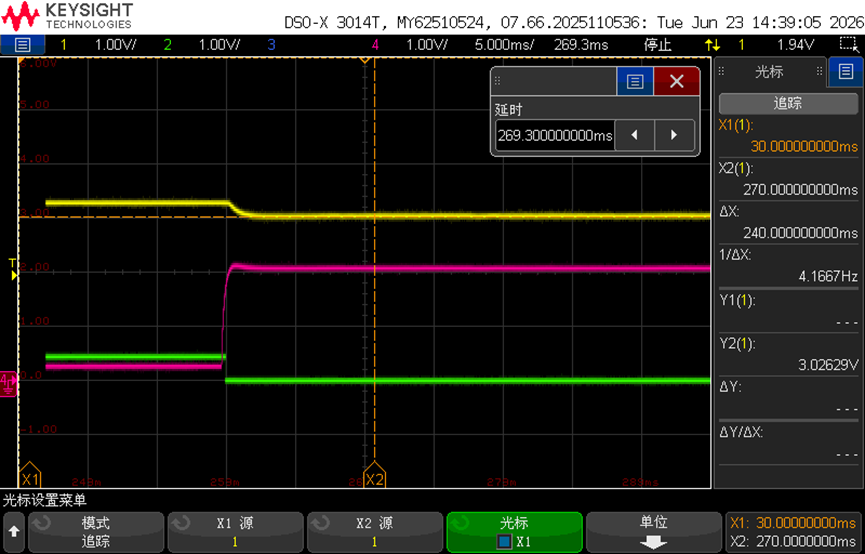Screen dimensions: 865x554
Task: Open the 模式 追踪 mode softkey
Action: pyautogui.click(x=96, y=532)
